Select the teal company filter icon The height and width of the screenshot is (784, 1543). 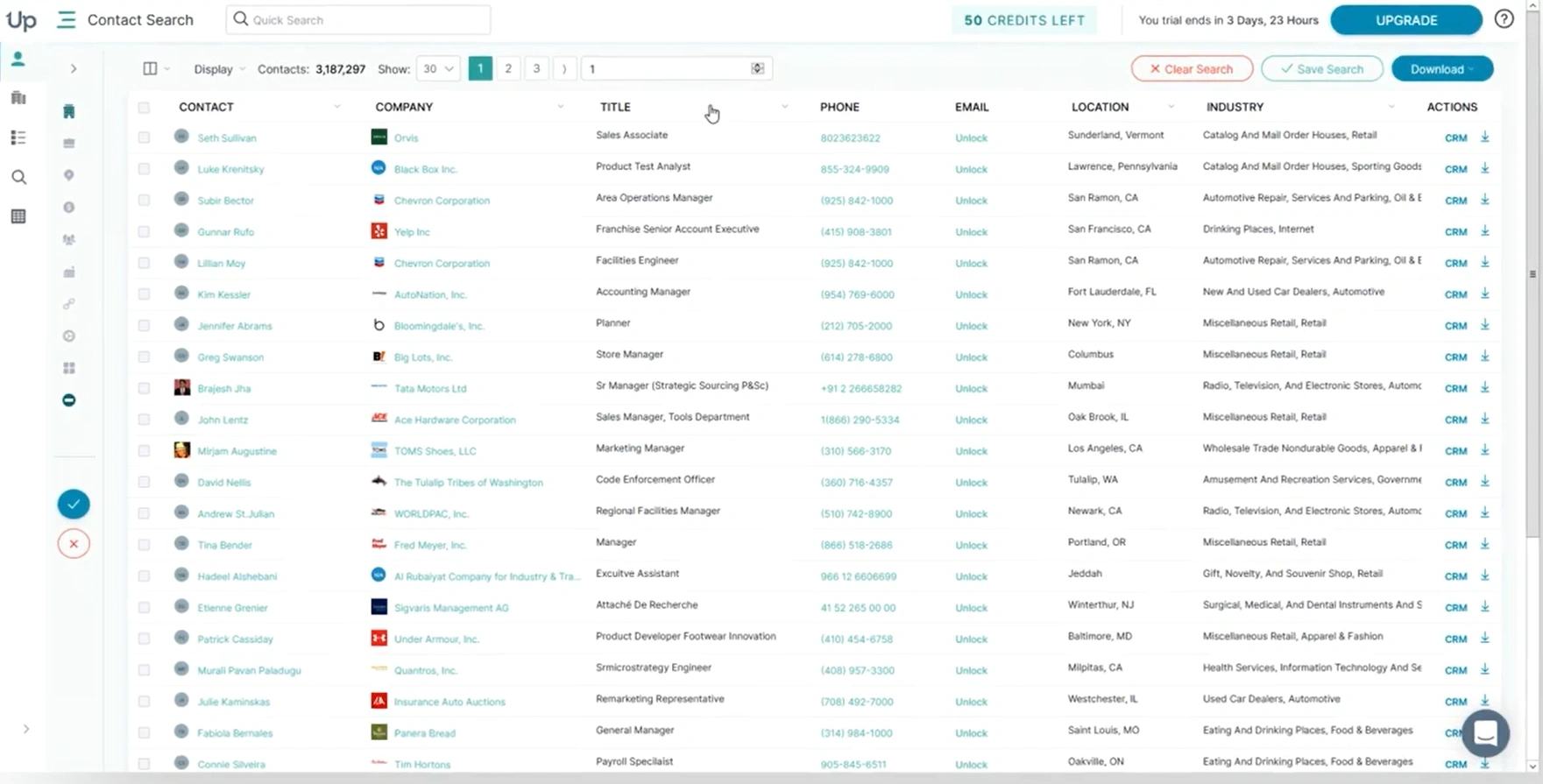[69, 111]
